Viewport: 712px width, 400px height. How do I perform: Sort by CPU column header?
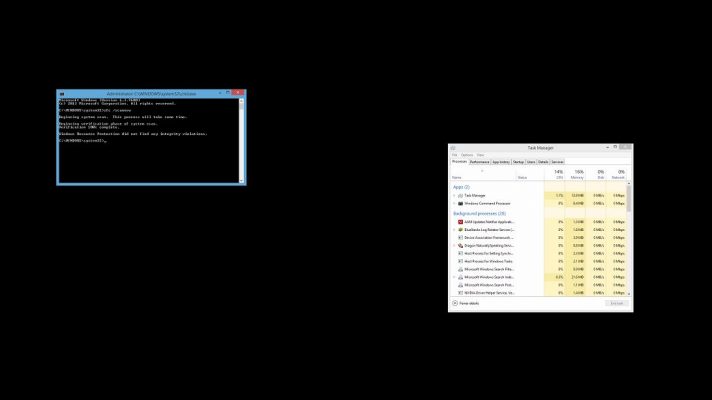[x=554, y=174]
